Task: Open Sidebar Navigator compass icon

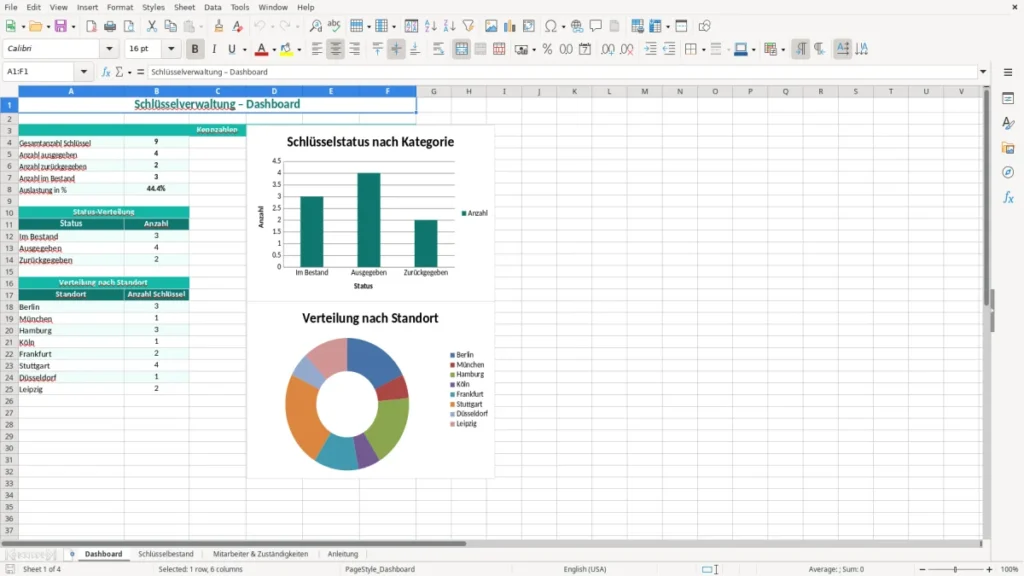Action: pyautogui.click(x=1008, y=172)
